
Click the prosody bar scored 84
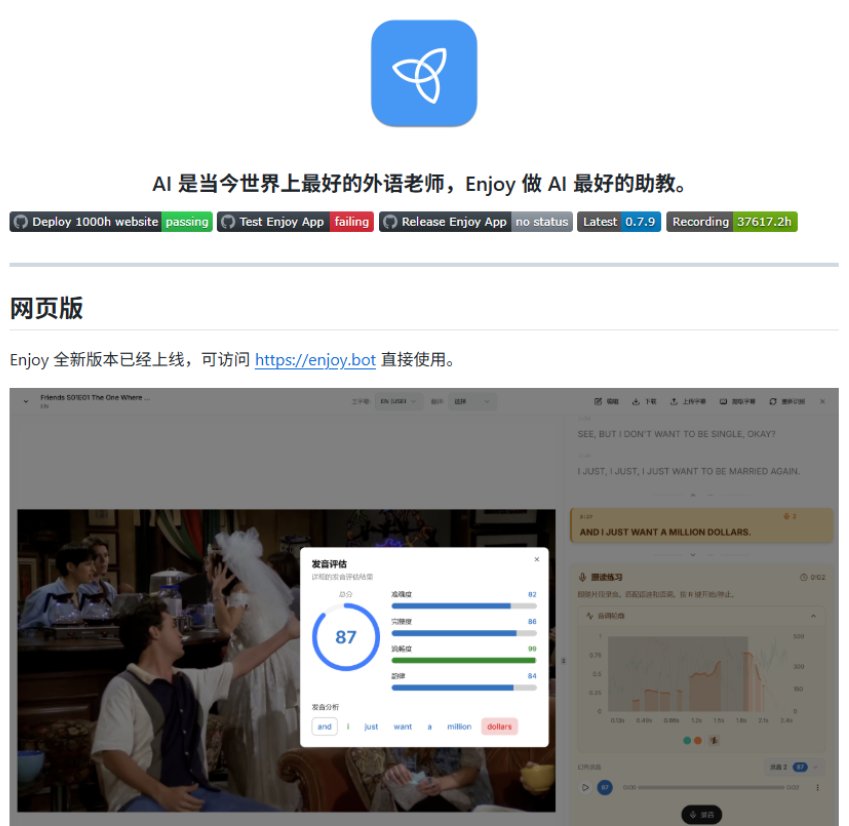[464, 687]
